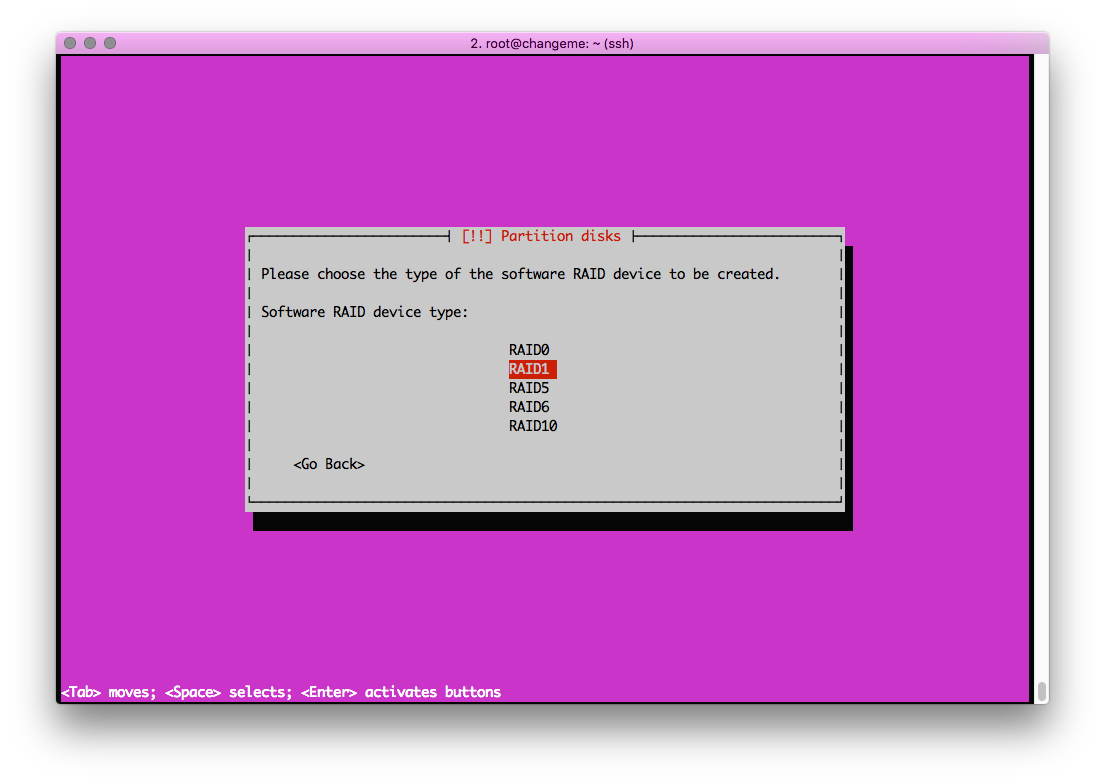The width and height of the screenshot is (1105, 784).
Task: Click the 'Please choose the type' prompt
Action: (x=520, y=274)
